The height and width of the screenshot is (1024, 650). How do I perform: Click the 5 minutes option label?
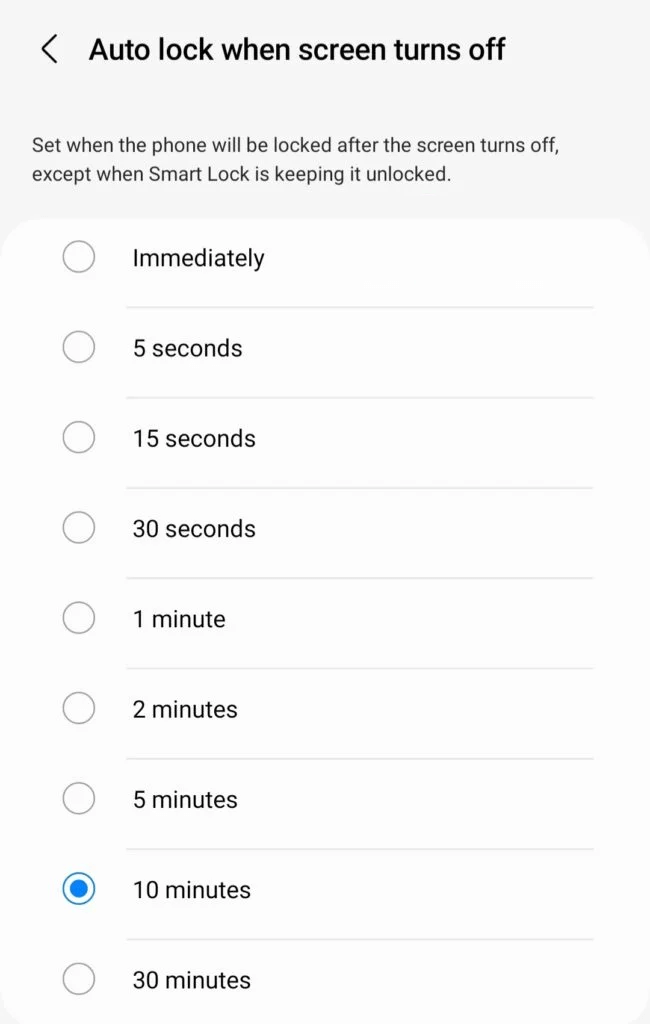click(x=184, y=798)
